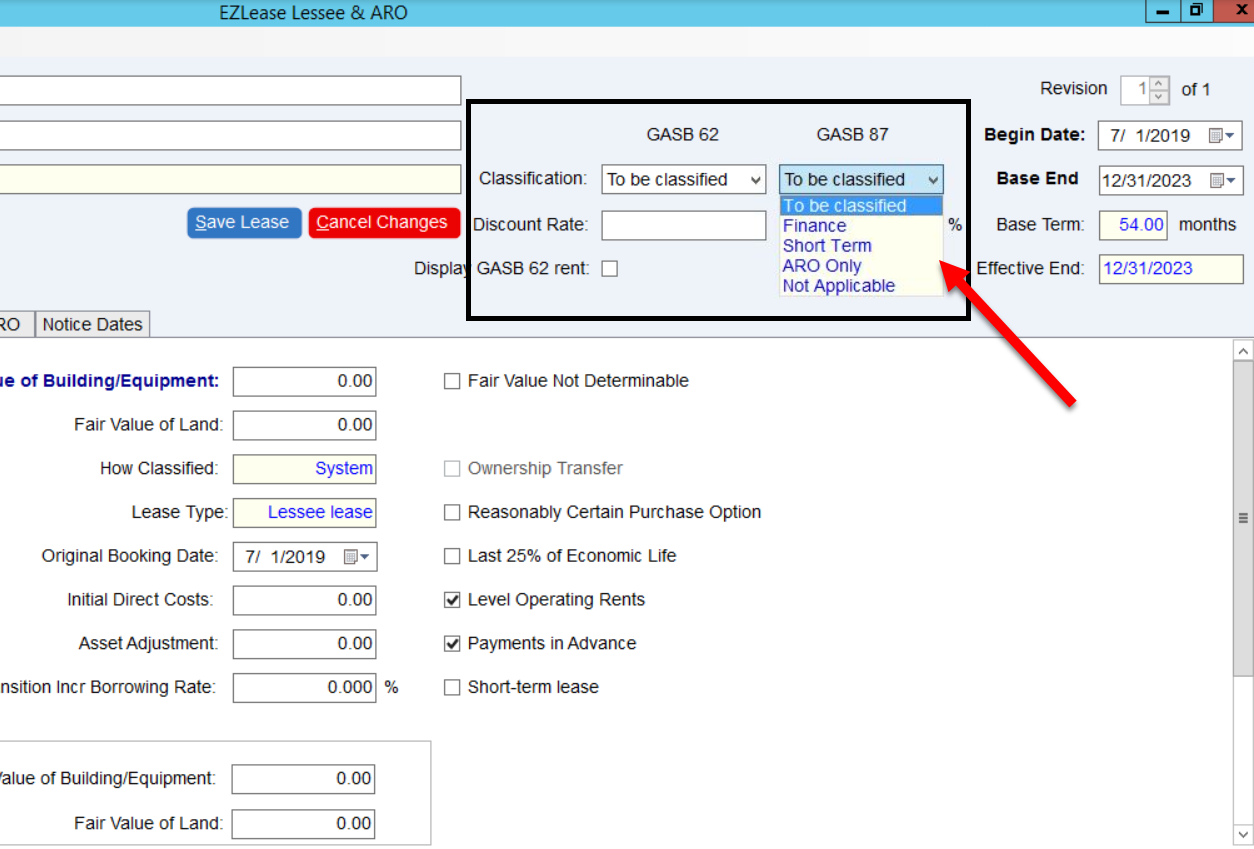Restore the EZLease window size
The height and width of the screenshot is (849, 1254).
pyautogui.click(x=1196, y=11)
